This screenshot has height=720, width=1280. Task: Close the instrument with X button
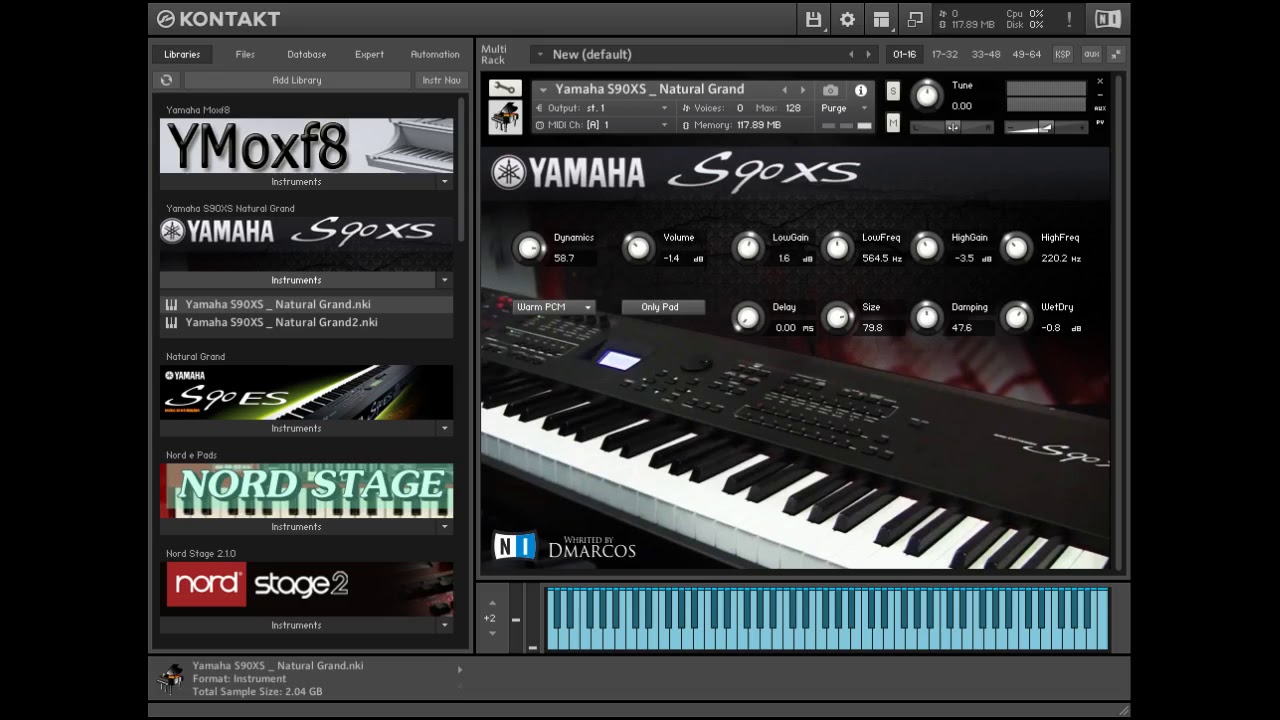click(x=1100, y=82)
